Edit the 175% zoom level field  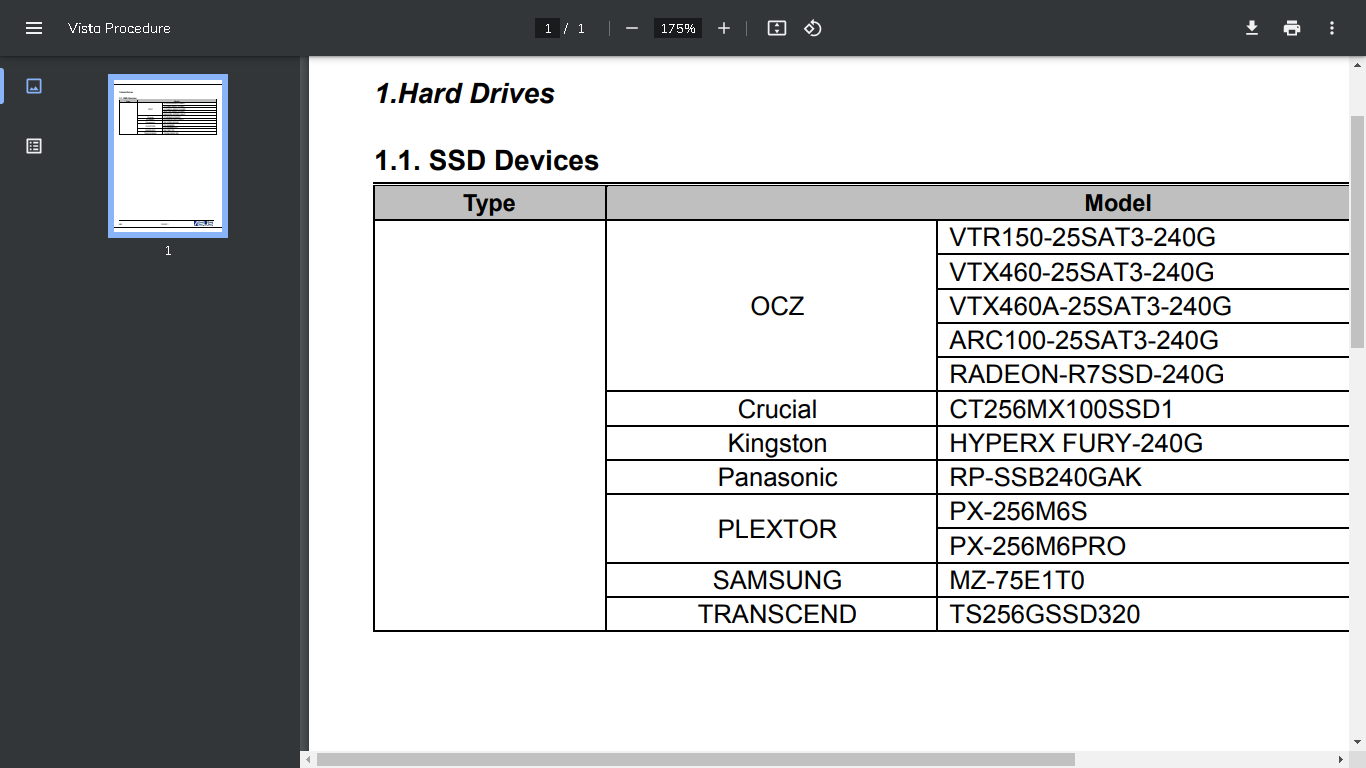tap(677, 28)
